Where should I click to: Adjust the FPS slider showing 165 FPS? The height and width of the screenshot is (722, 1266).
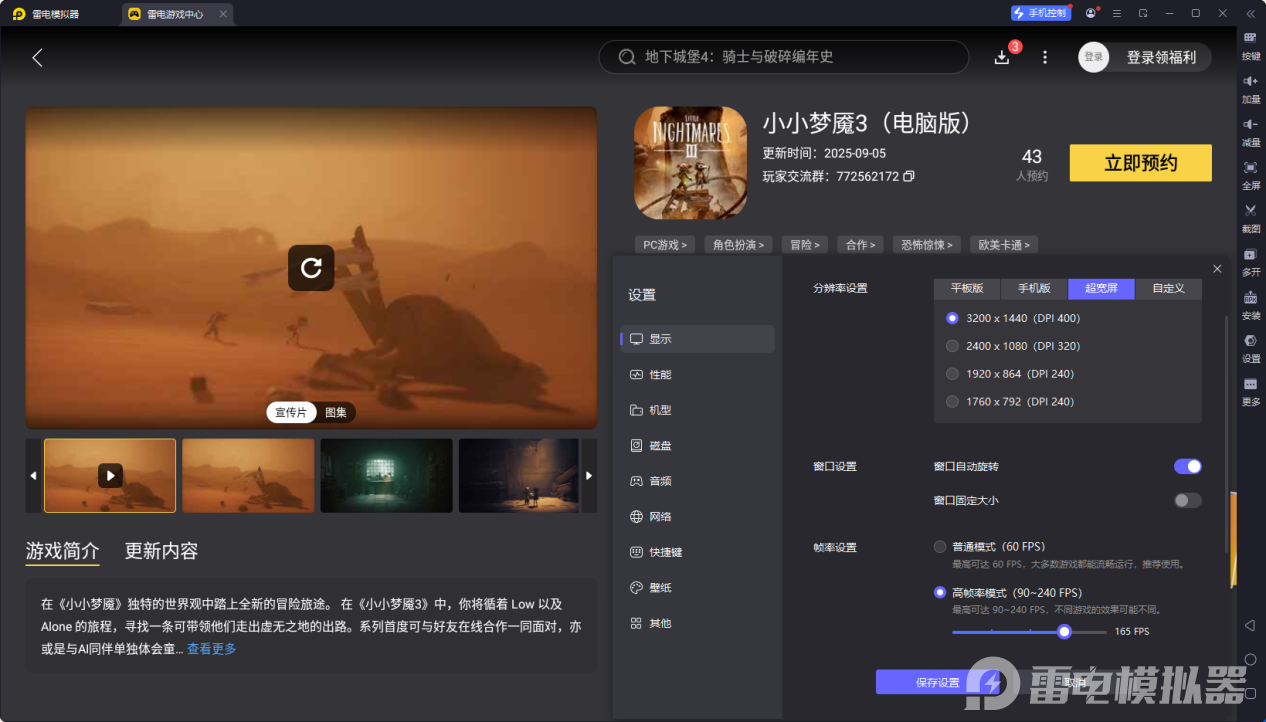tap(1063, 631)
